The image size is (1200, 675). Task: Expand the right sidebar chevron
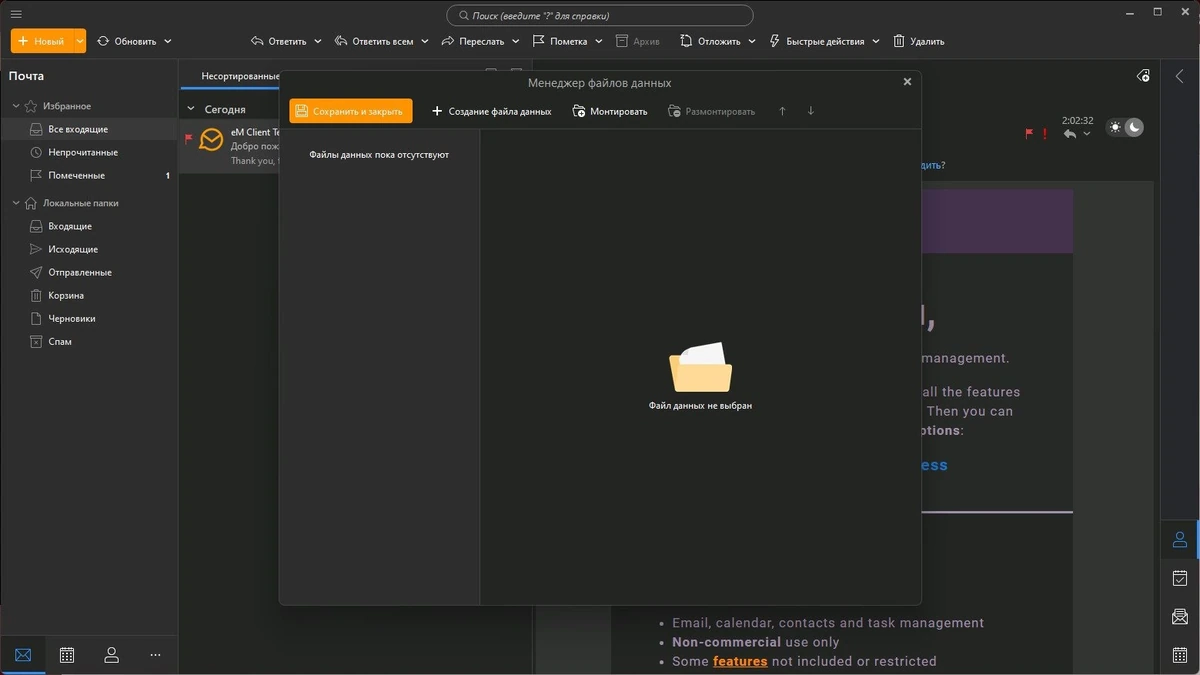point(1180,76)
